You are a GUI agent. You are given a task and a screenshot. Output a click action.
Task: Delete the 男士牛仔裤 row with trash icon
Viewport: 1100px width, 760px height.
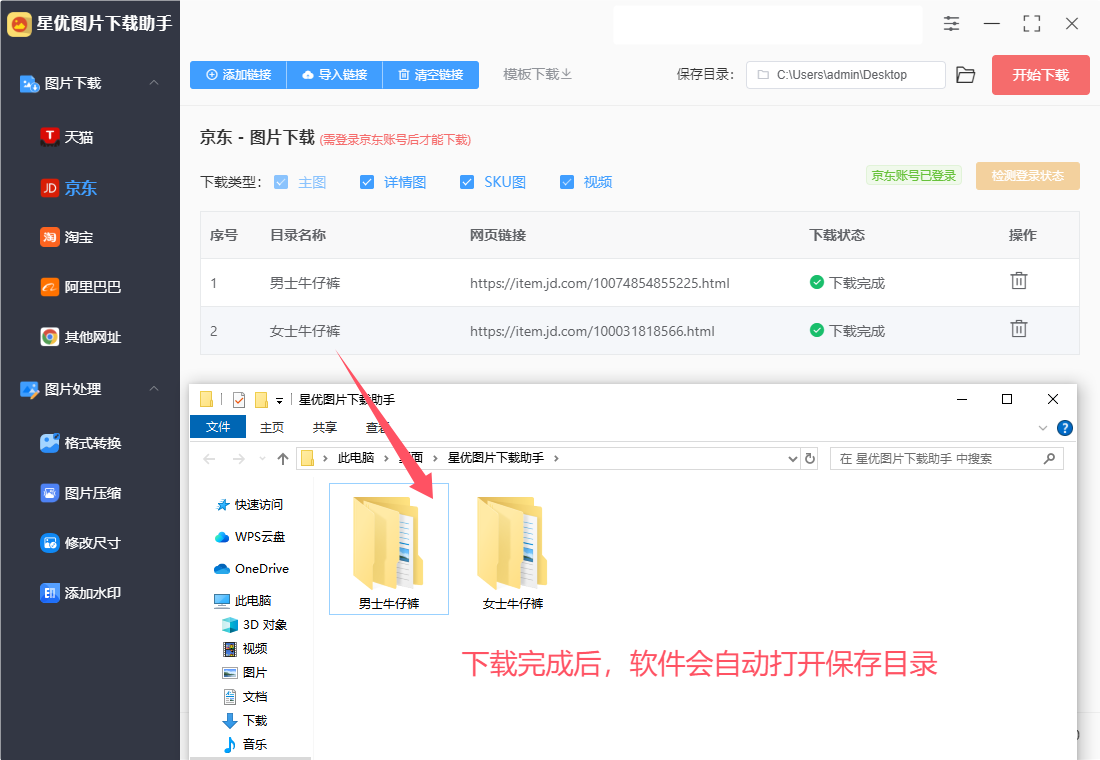coord(1019,281)
